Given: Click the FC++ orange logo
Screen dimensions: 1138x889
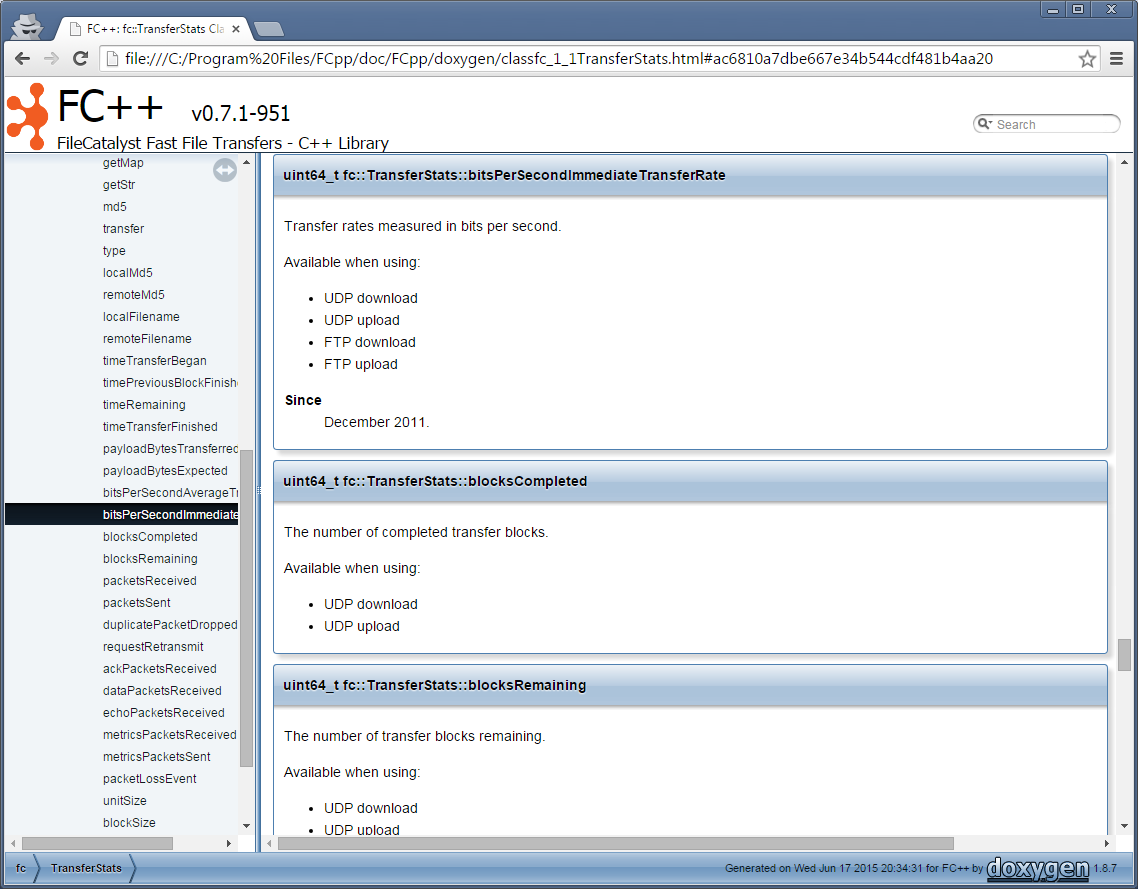Looking at the screenshot, I should click(x=27, y=116).
